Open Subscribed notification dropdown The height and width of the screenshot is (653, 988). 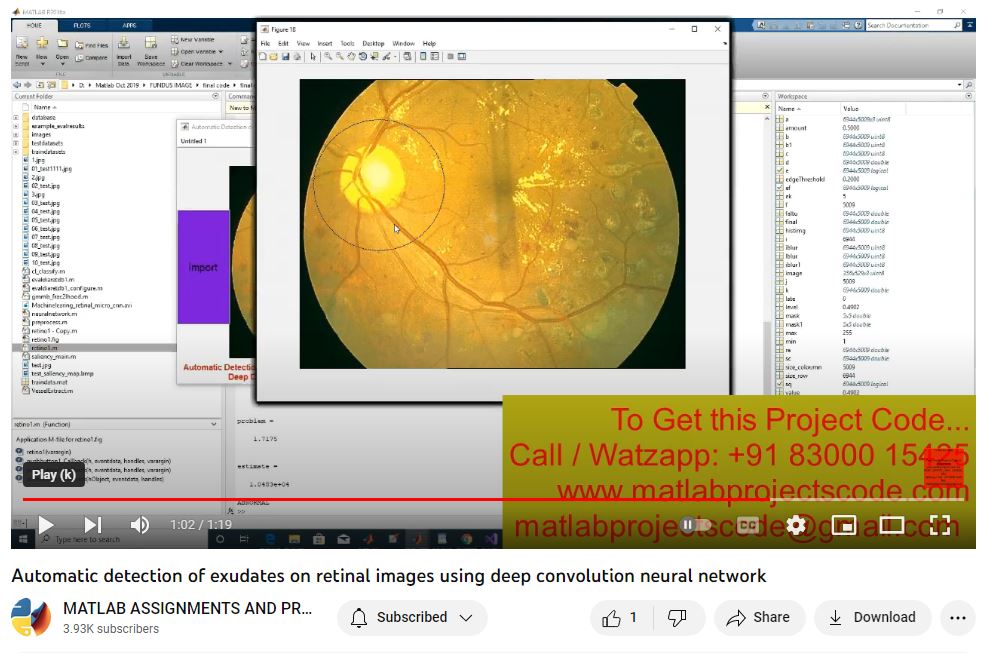tap(412, 618)
